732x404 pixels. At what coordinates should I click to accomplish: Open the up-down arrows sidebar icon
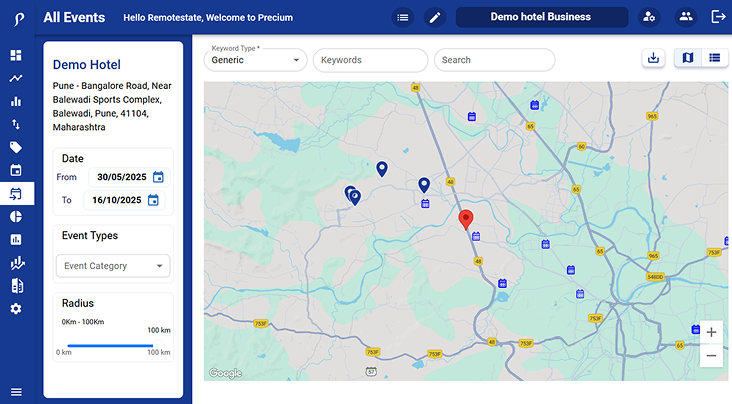16,124
